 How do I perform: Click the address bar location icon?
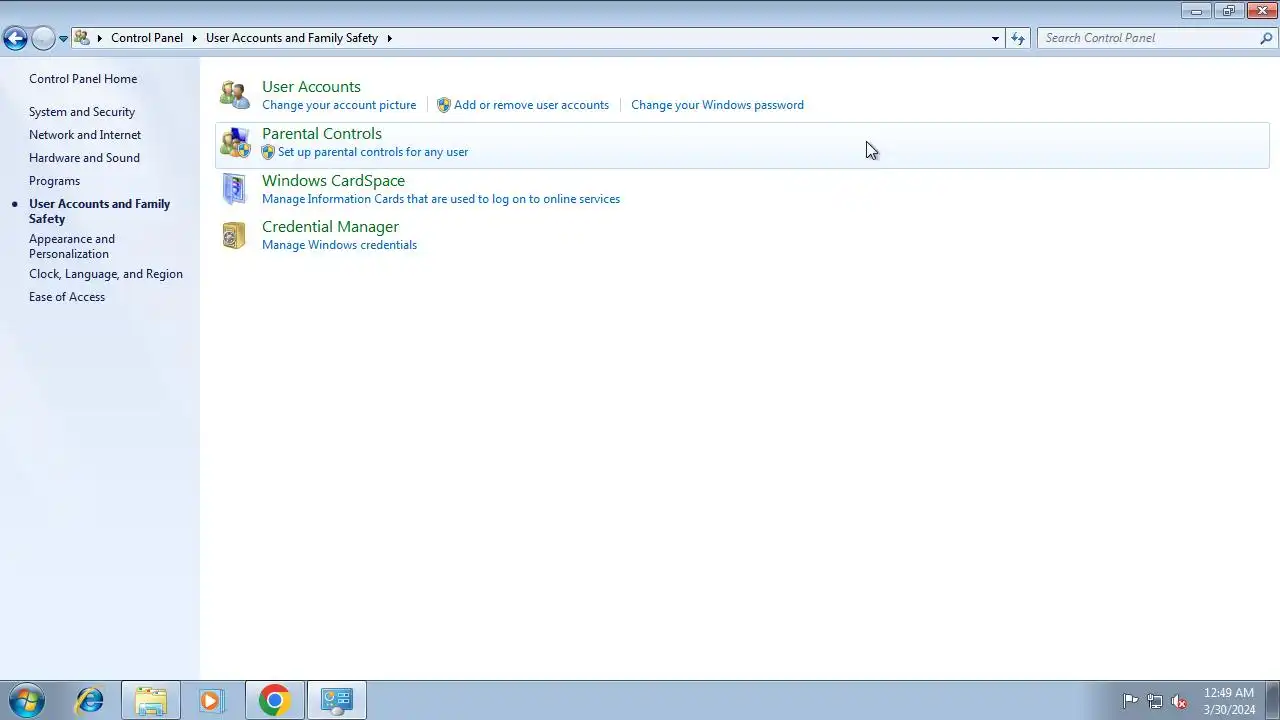point(82,38)
